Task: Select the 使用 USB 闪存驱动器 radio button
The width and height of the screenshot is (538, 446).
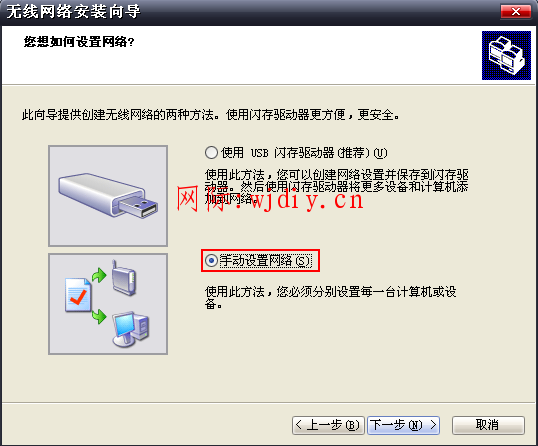Action: [211, 153]
